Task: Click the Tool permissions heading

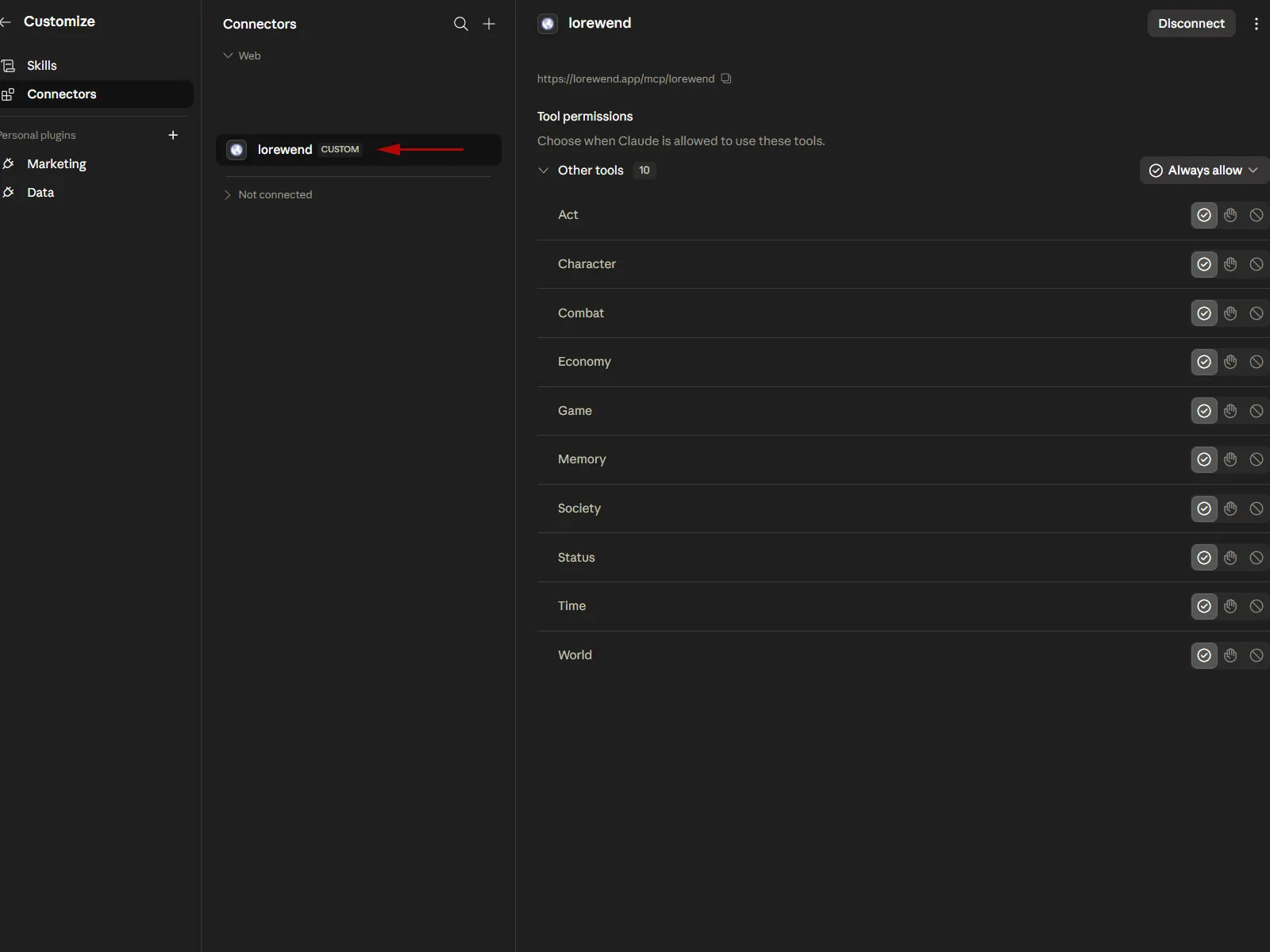Action: (x=585, y=116)
